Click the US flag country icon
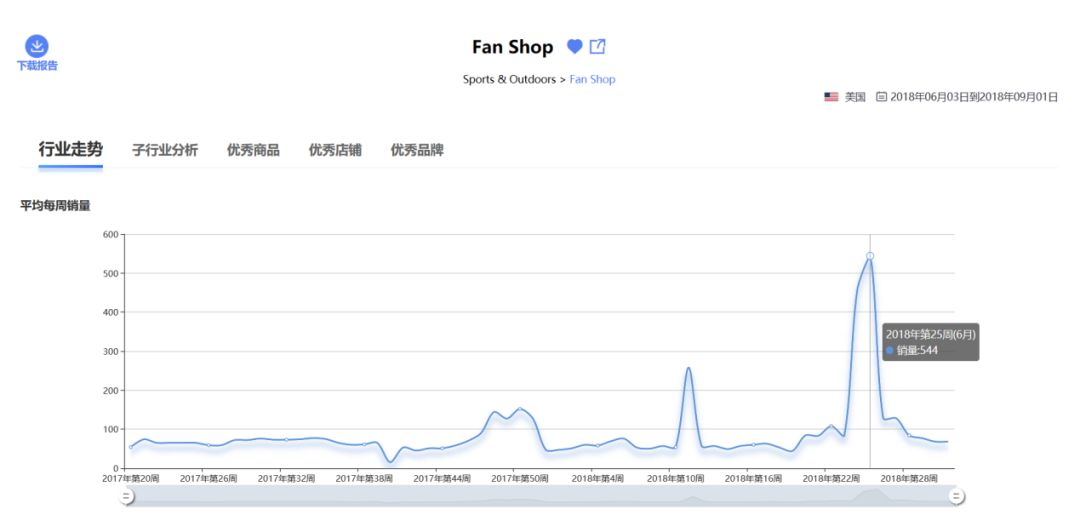Screen dimensions: 1080x515 pos(831,97)
